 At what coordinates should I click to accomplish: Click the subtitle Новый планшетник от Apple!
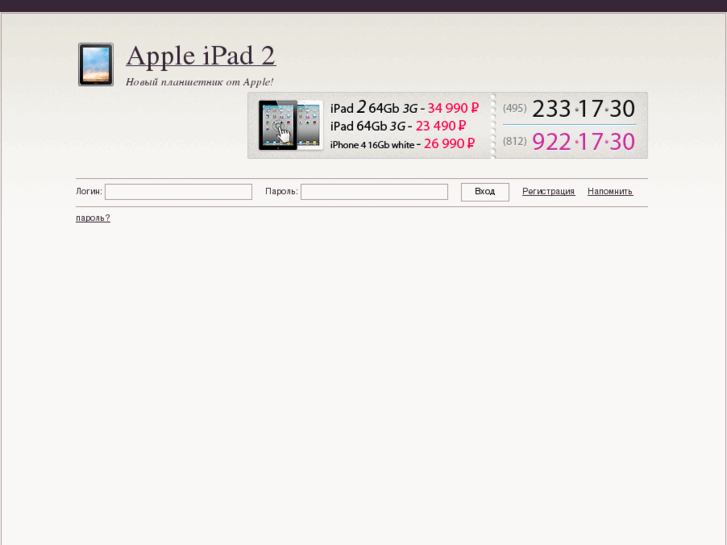coord(199,82)
